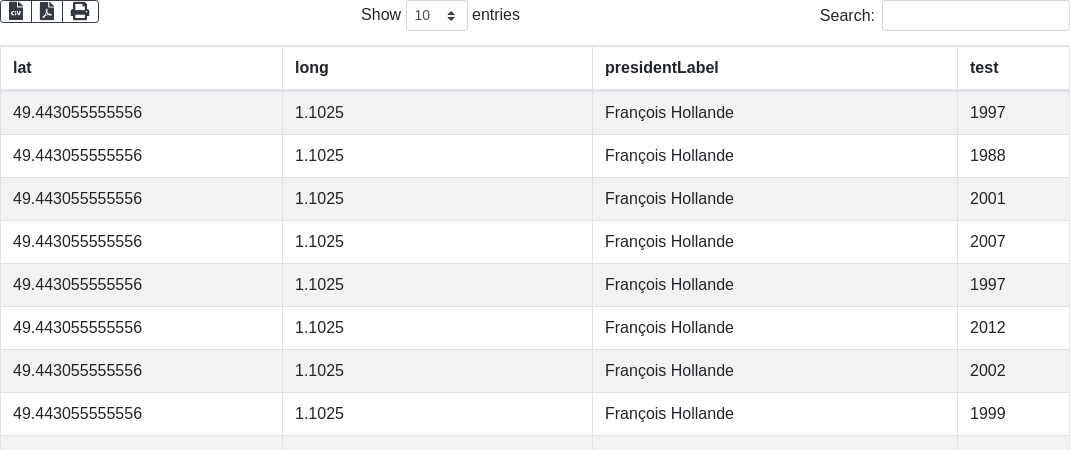Click the Search input field
The height and width of the screenshot is (450, 1070).
click(975, 16)
